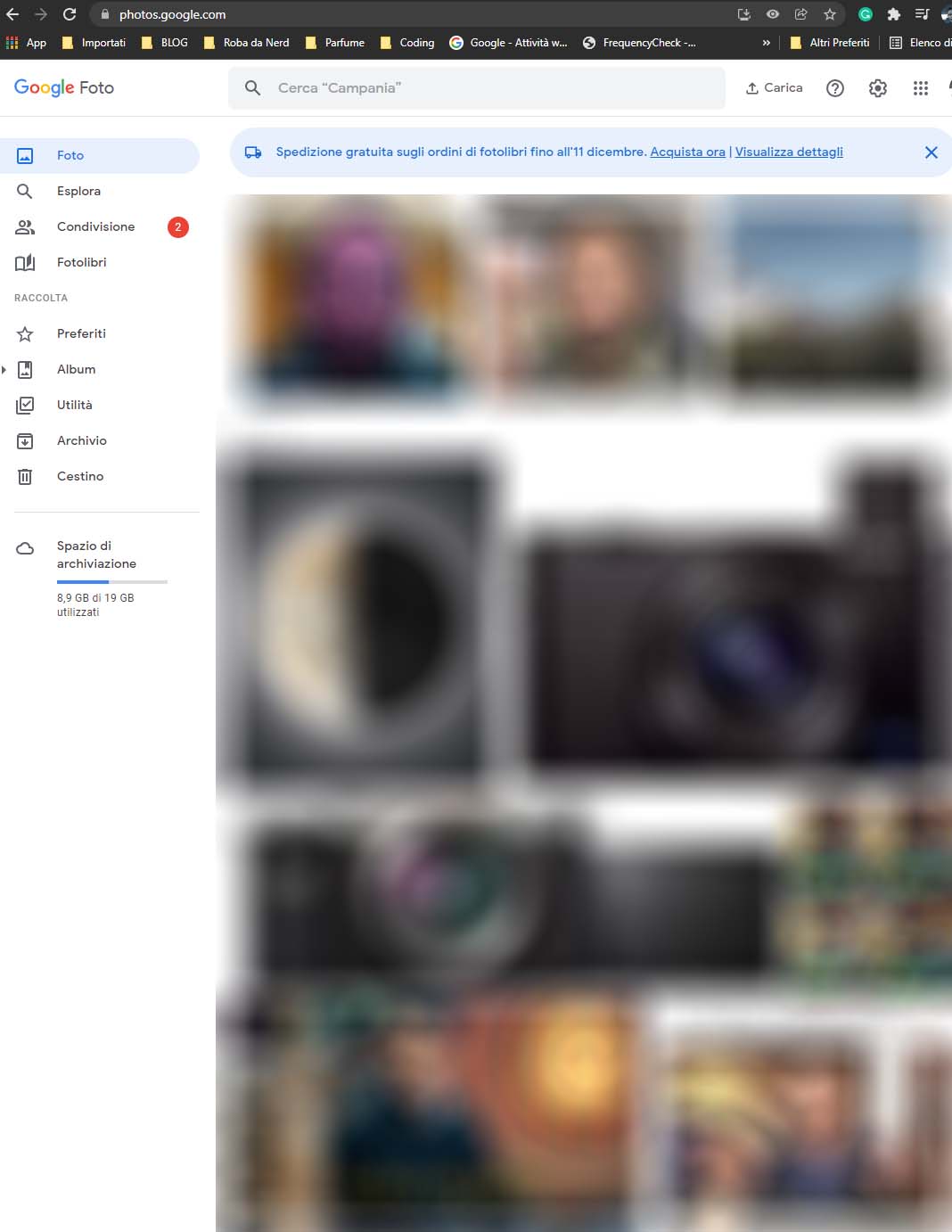
Task: Expand the hidden bookmarks chevron
Action: 766,43
